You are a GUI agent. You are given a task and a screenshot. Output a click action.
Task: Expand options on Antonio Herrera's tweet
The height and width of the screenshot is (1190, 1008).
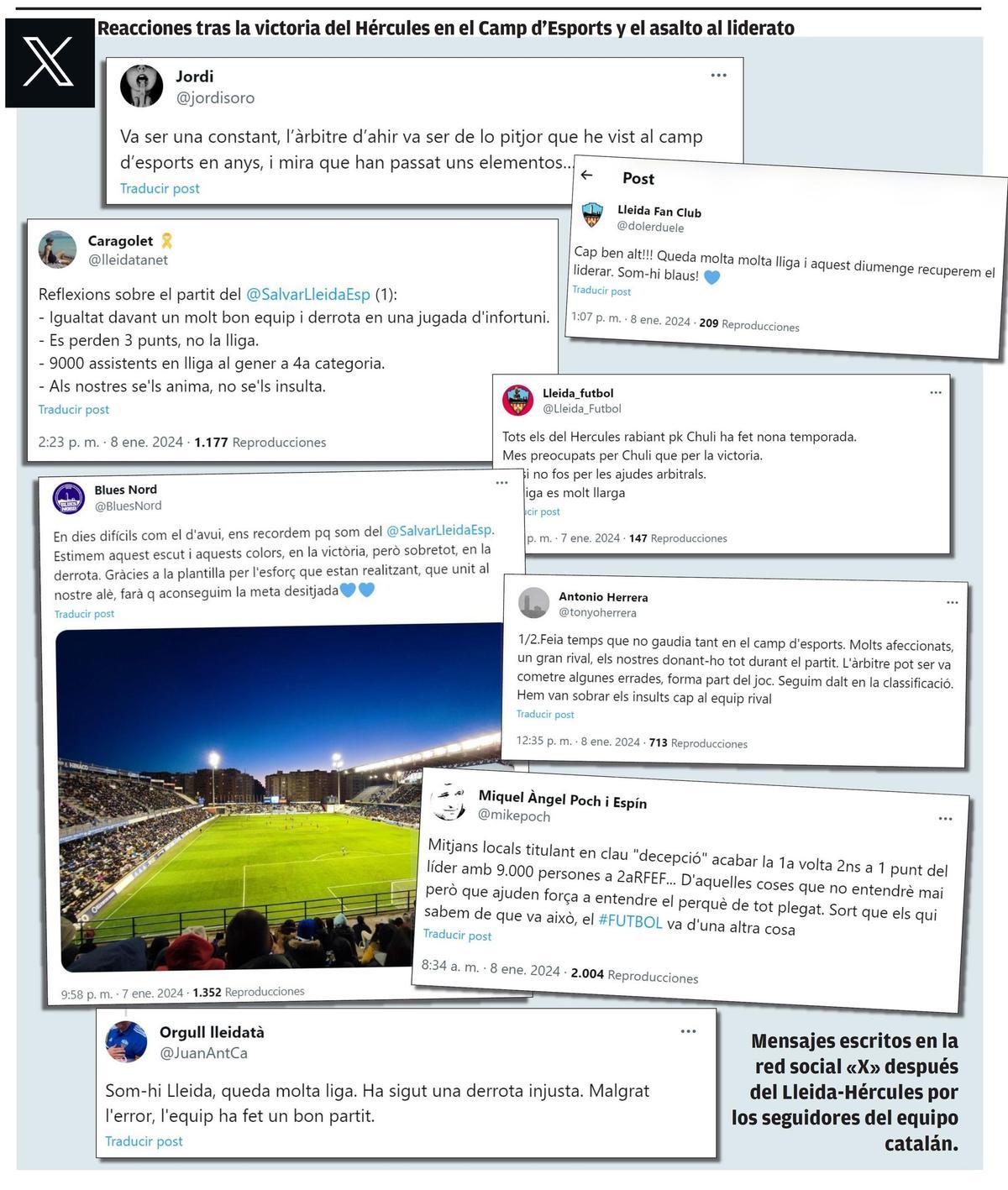[952, 602]
